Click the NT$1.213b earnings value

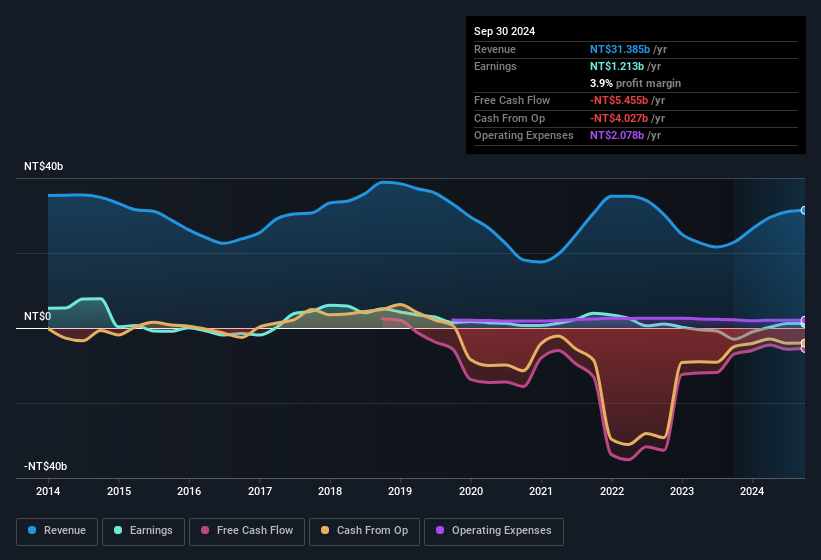(617, 66)
